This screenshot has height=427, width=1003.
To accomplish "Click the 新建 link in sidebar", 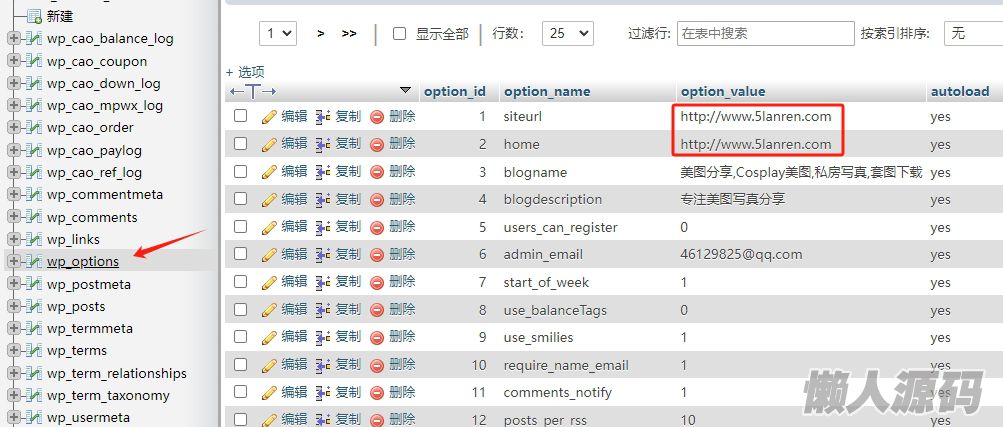I will pyautogui.click(x=60, y=16).
